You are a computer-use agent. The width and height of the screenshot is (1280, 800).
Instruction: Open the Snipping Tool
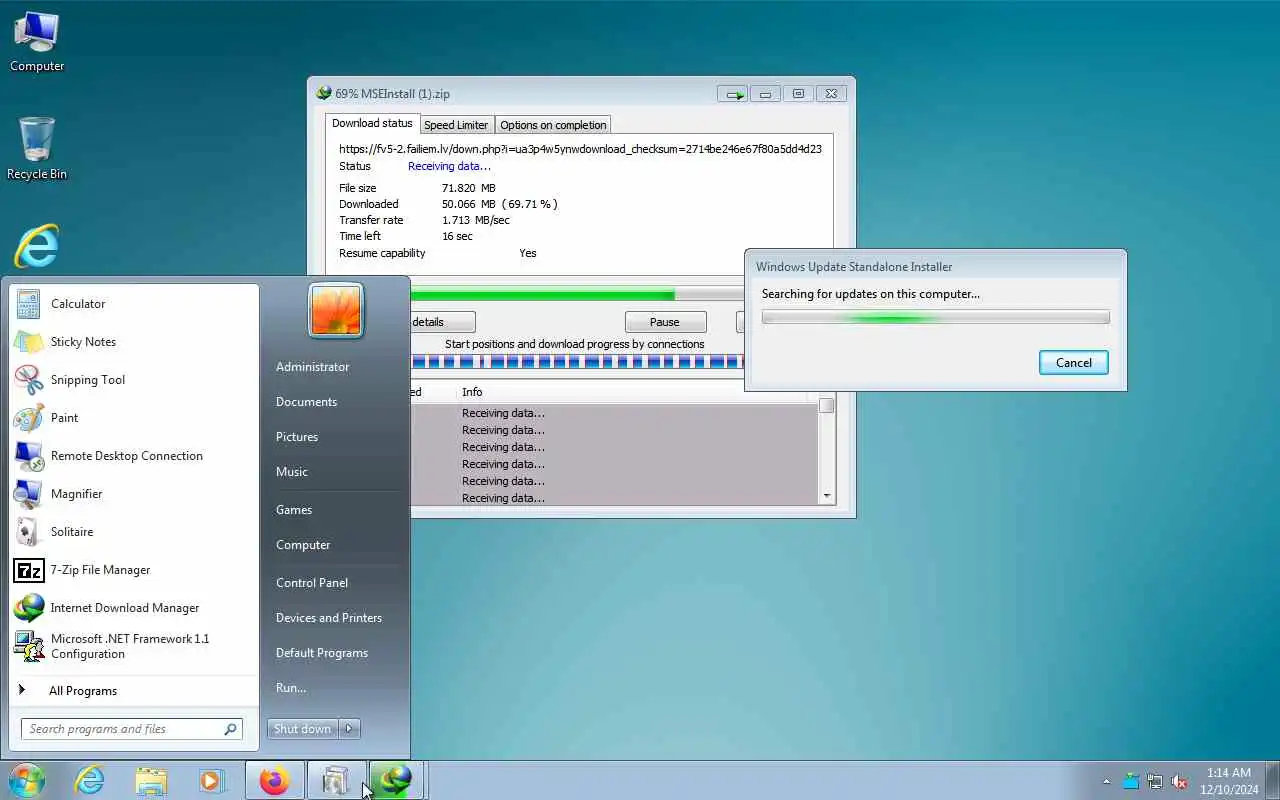click(x=135, y=380)
